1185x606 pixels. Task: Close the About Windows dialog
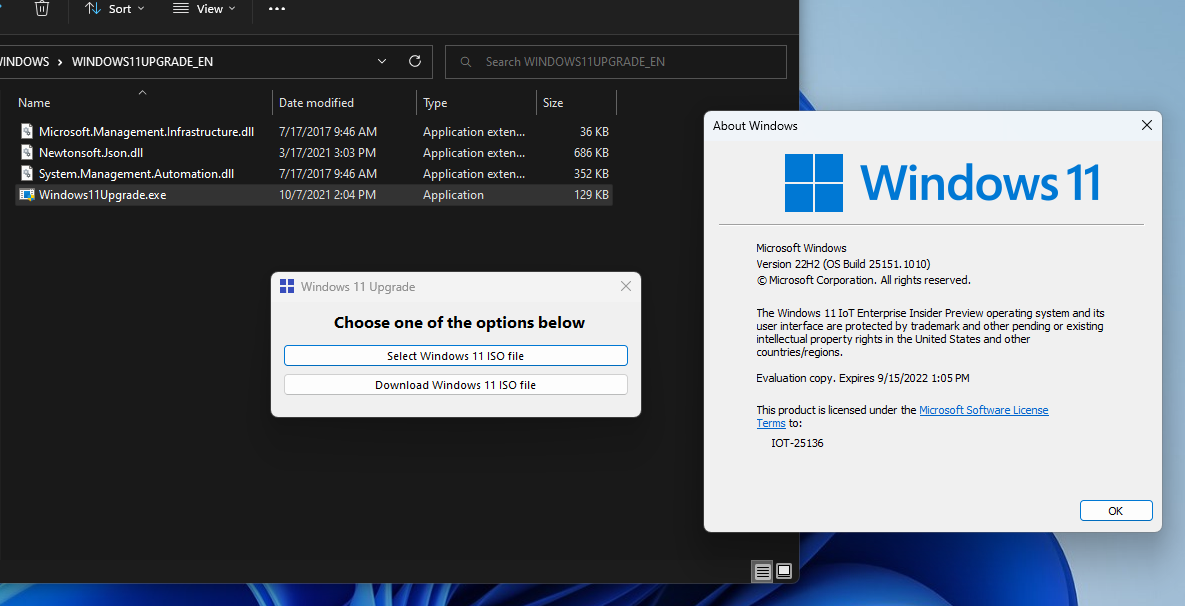[x=1146, y=125]
